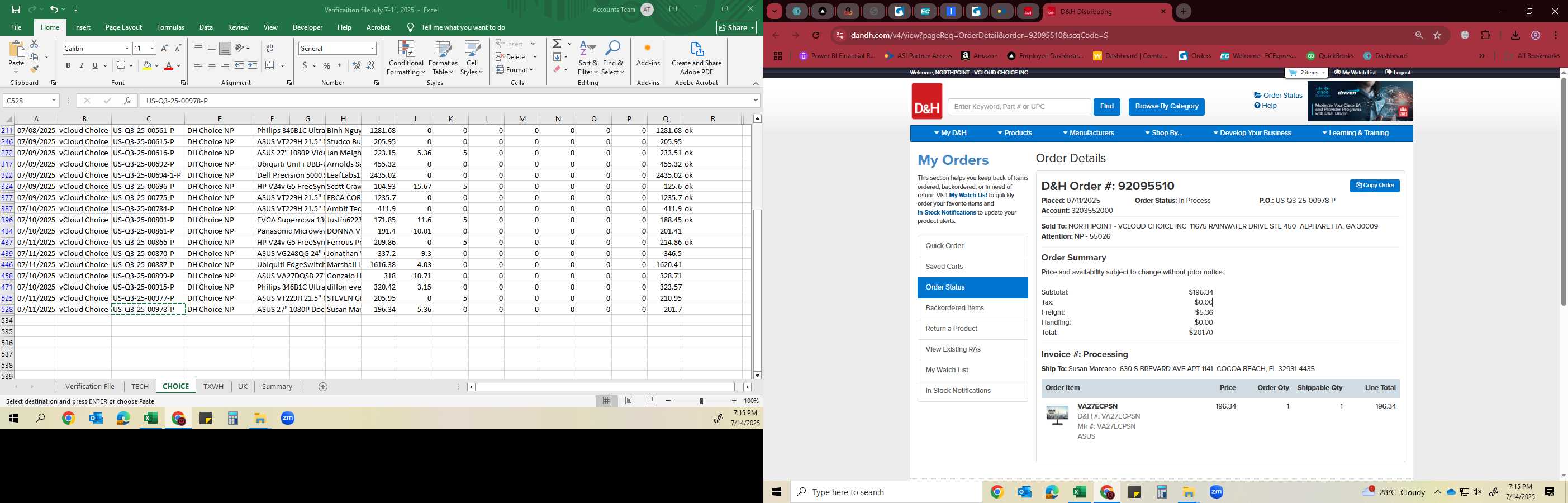Expand the Name Box dropdown arrow
This screenshot has width=1568, height=503.
54,101
